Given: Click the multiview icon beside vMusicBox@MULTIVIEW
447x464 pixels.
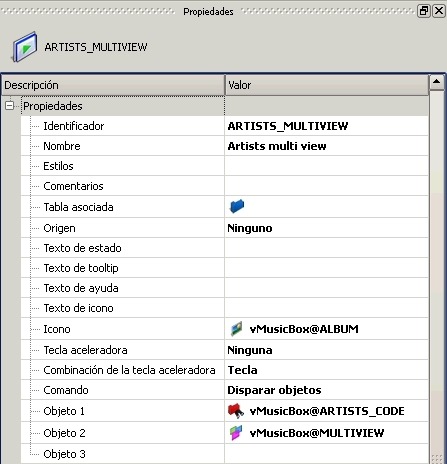Looking at the screenshot, I should click(236, 433).
